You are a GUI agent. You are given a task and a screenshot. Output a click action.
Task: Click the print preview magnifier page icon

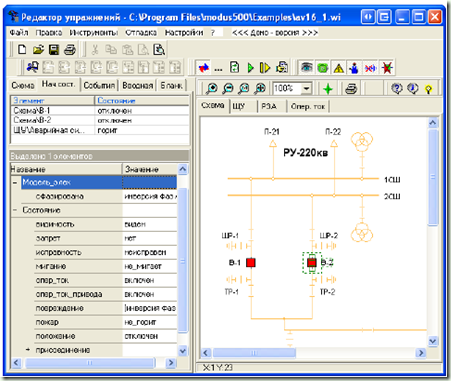tap(159, 50)
